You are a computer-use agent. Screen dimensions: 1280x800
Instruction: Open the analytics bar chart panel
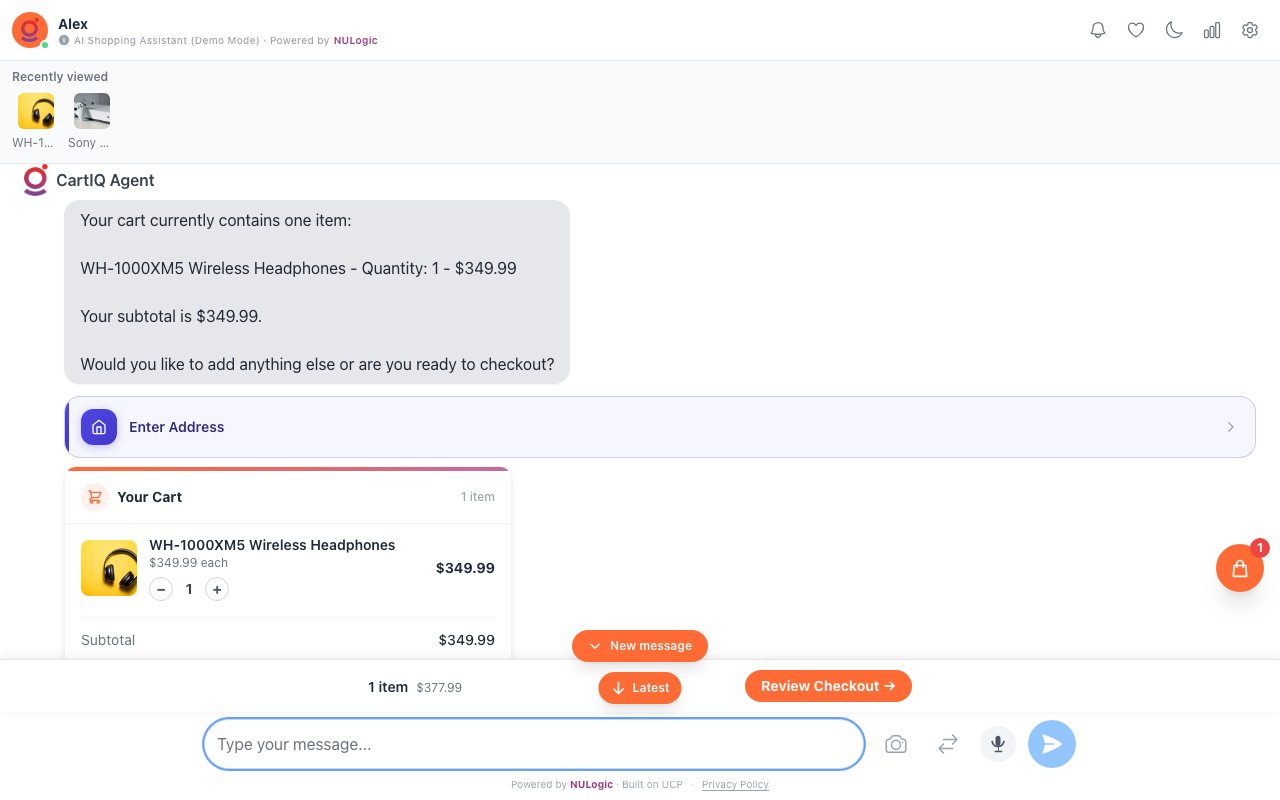(x=1212, y=30)
